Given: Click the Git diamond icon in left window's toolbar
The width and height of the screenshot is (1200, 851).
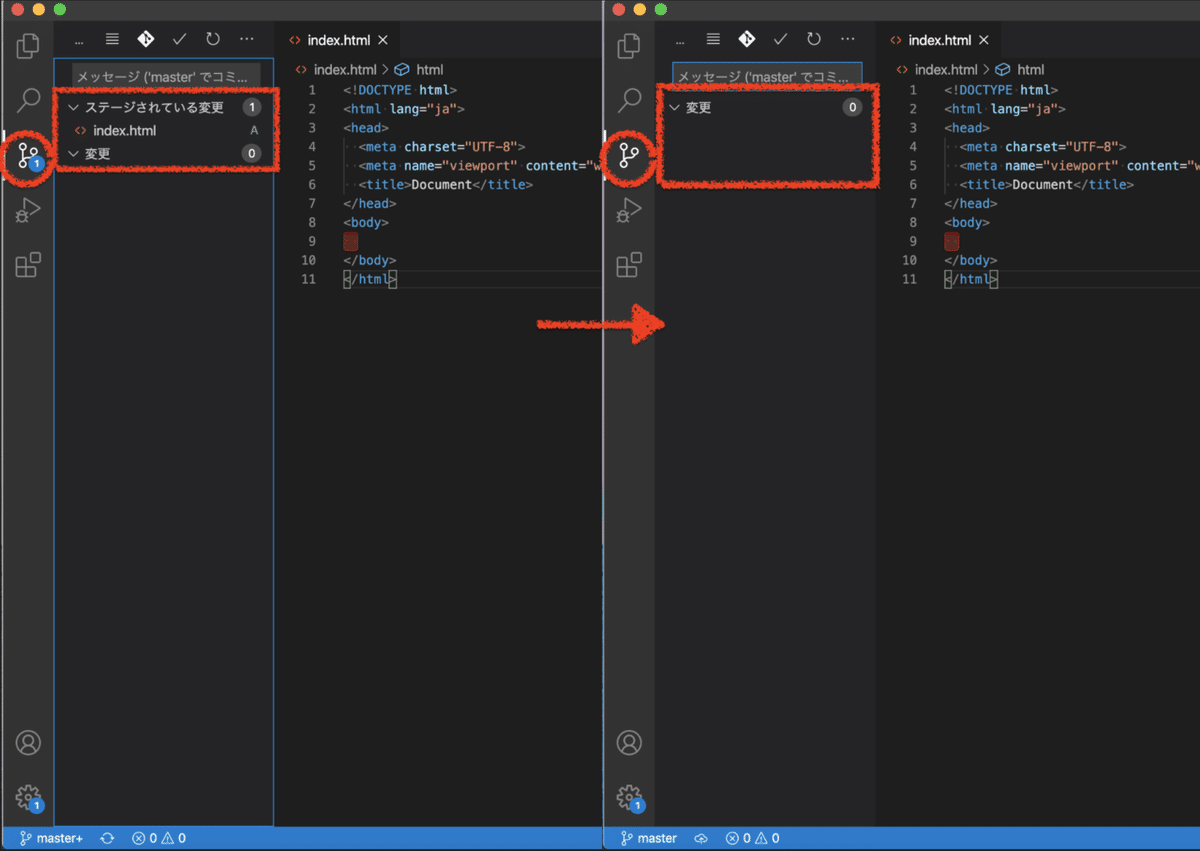Looking at the screenshot, I should point(146,40).
